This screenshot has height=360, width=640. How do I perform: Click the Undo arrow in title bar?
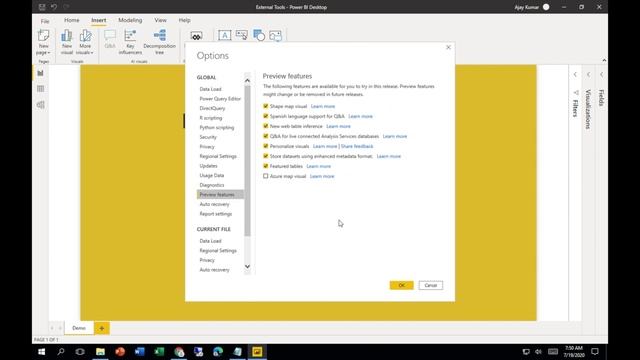coord(54,7)
